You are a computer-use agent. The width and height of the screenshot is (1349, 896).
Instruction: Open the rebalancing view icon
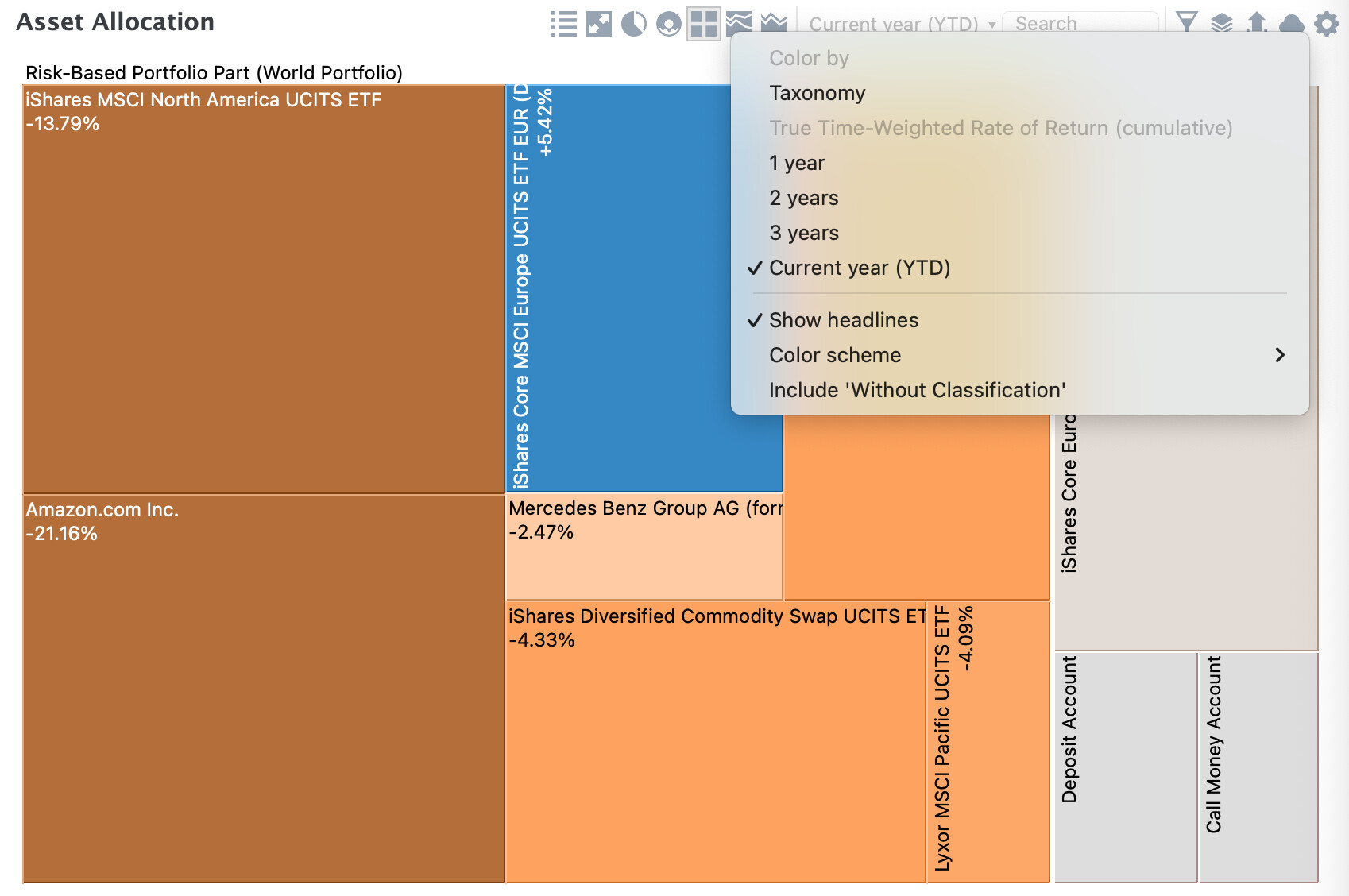(598, 24)
